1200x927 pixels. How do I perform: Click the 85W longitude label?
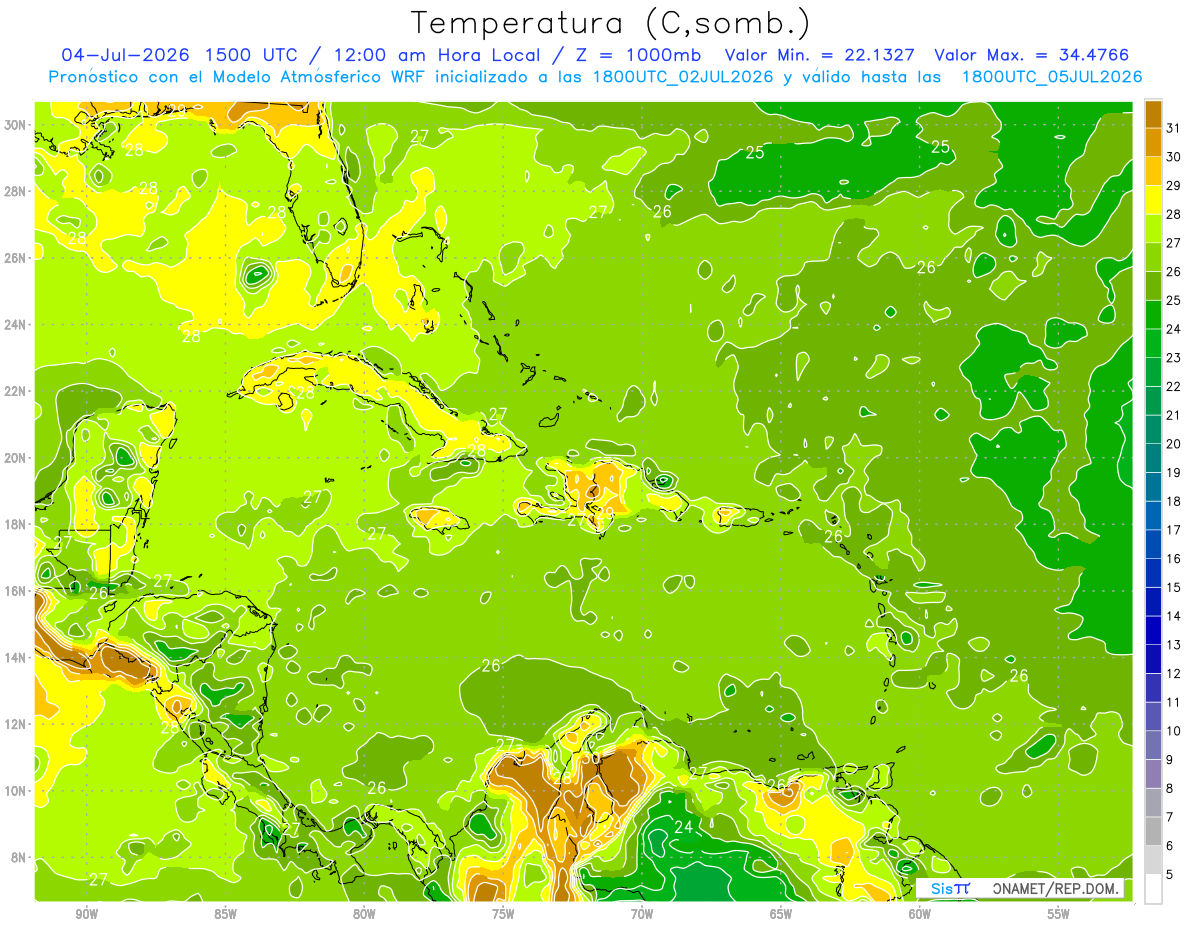point(225,914)
